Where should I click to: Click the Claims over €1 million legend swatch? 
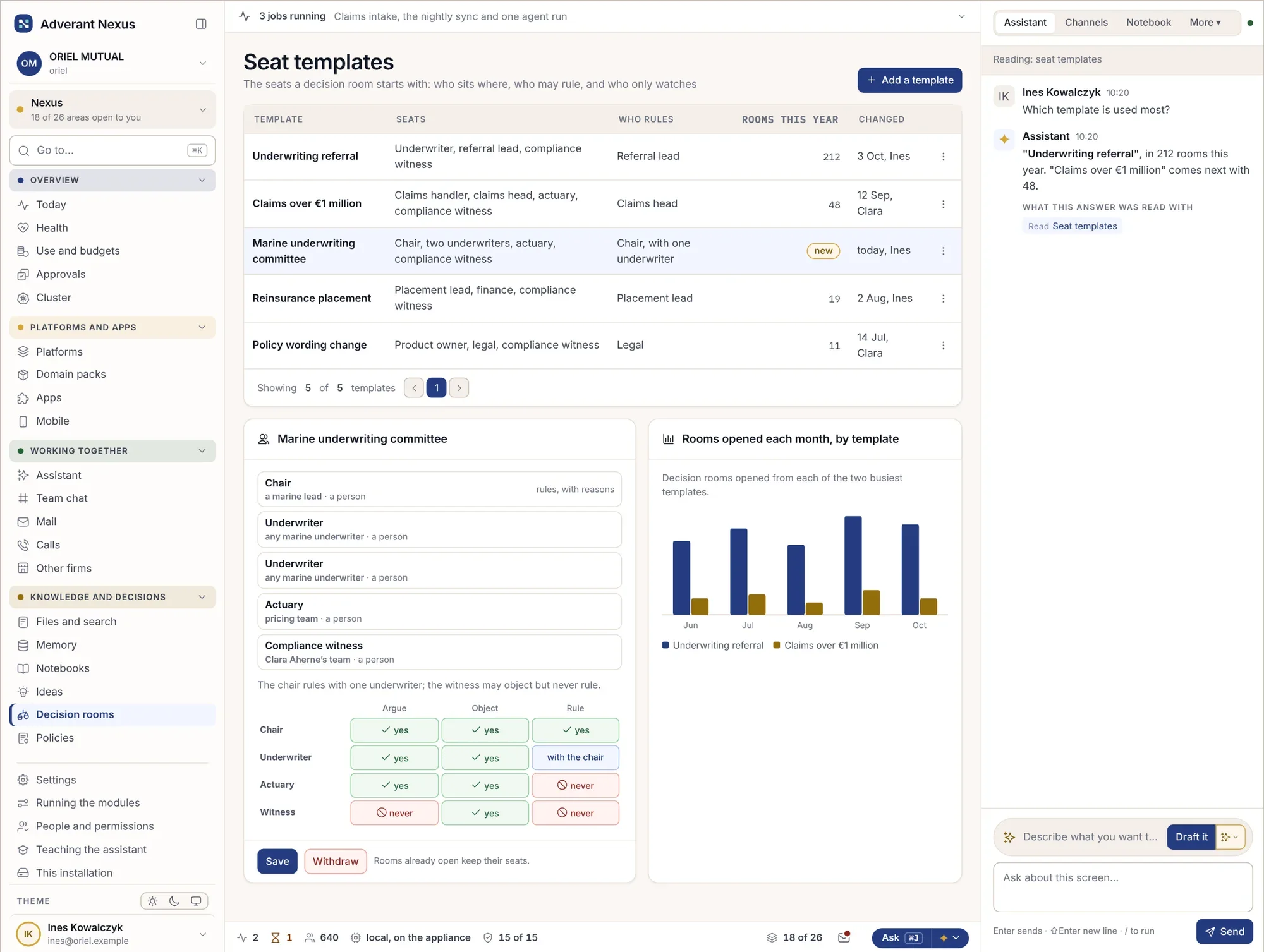pos(777,645)
